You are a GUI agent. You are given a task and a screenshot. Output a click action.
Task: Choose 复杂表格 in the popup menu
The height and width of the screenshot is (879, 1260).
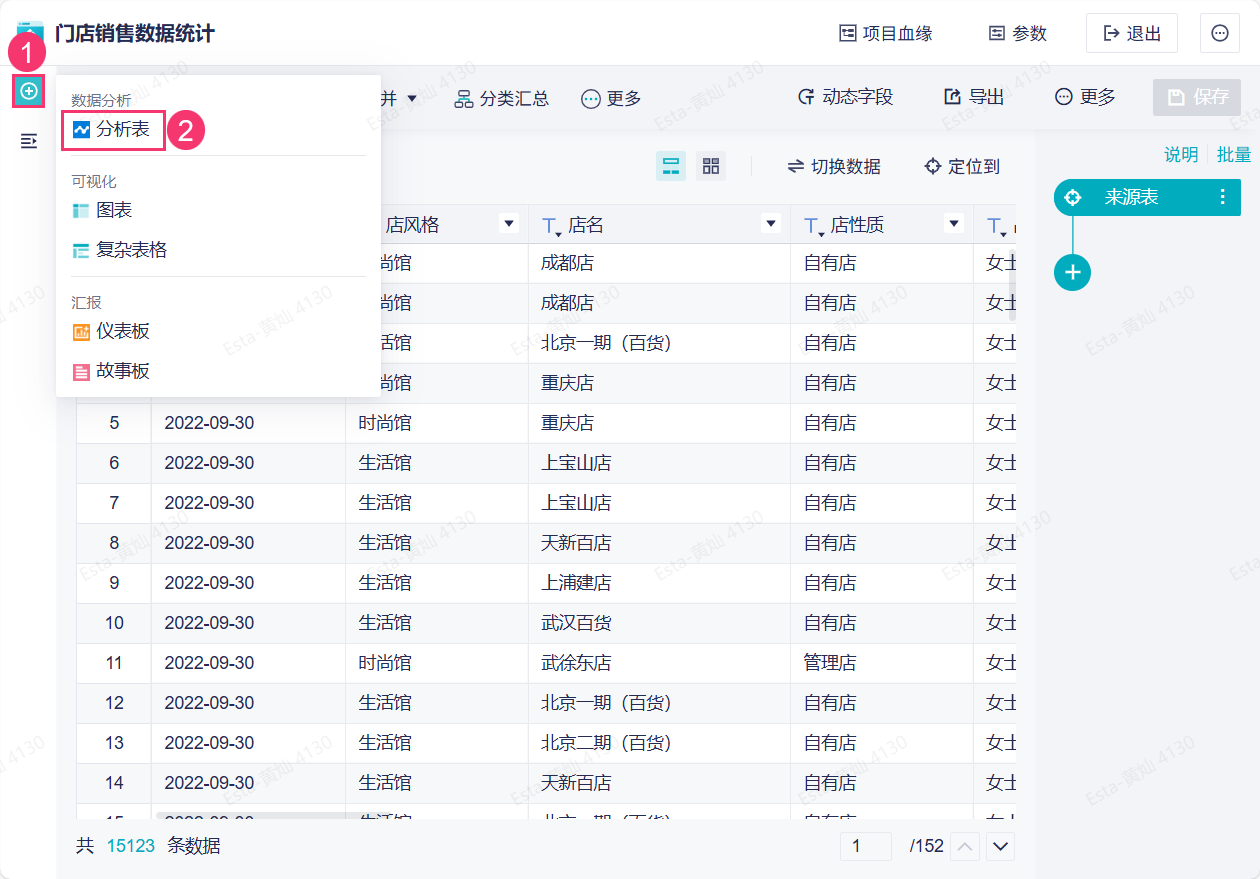coord(119,250)
